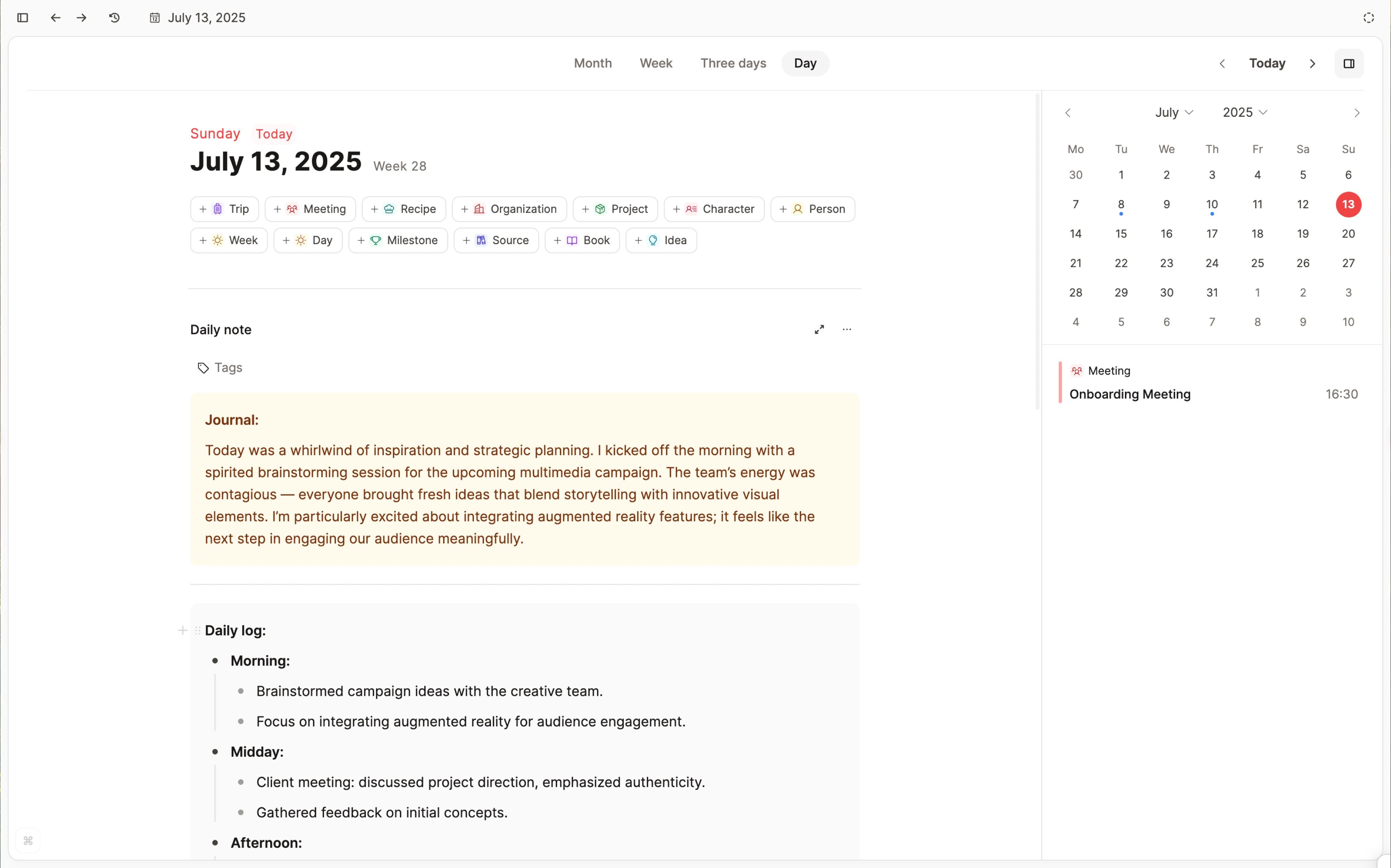Open version history via the clock icon
Screen dimensions: 1391x868
(x=114, y=17)
